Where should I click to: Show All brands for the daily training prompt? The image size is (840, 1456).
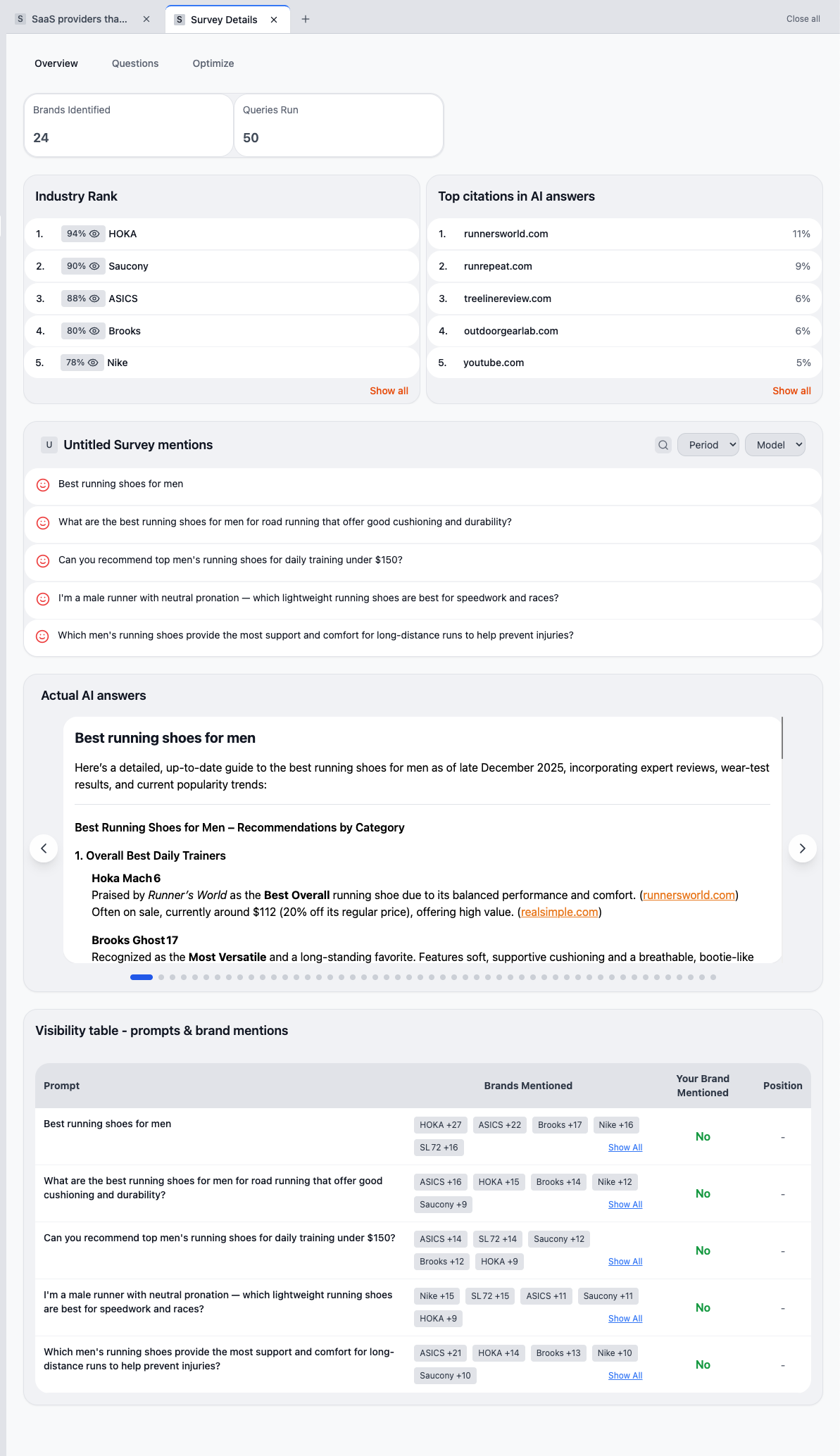[x=624, y=1261]
